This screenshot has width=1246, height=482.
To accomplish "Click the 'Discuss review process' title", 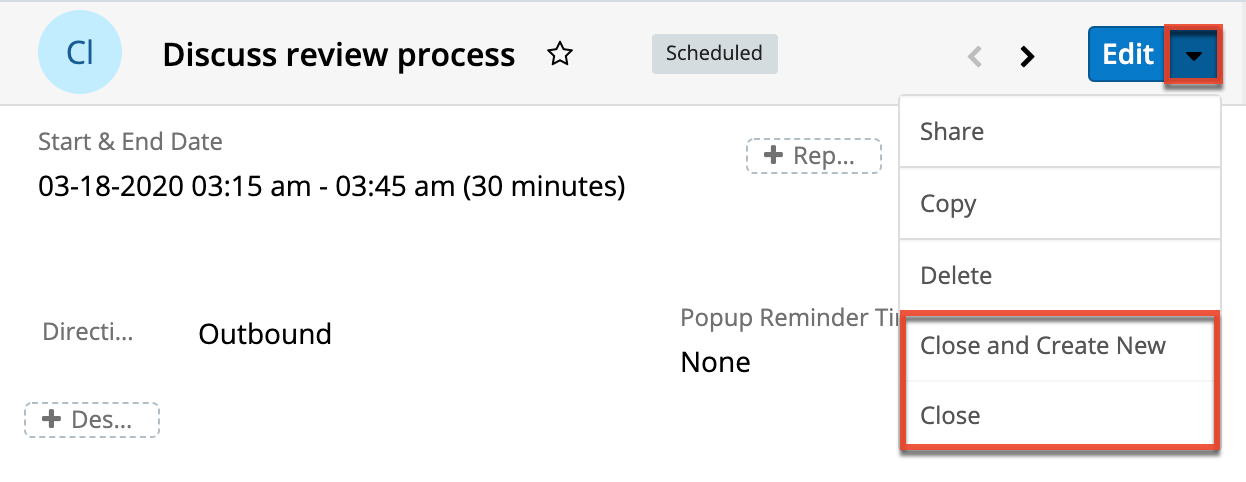I will [338, 55].
